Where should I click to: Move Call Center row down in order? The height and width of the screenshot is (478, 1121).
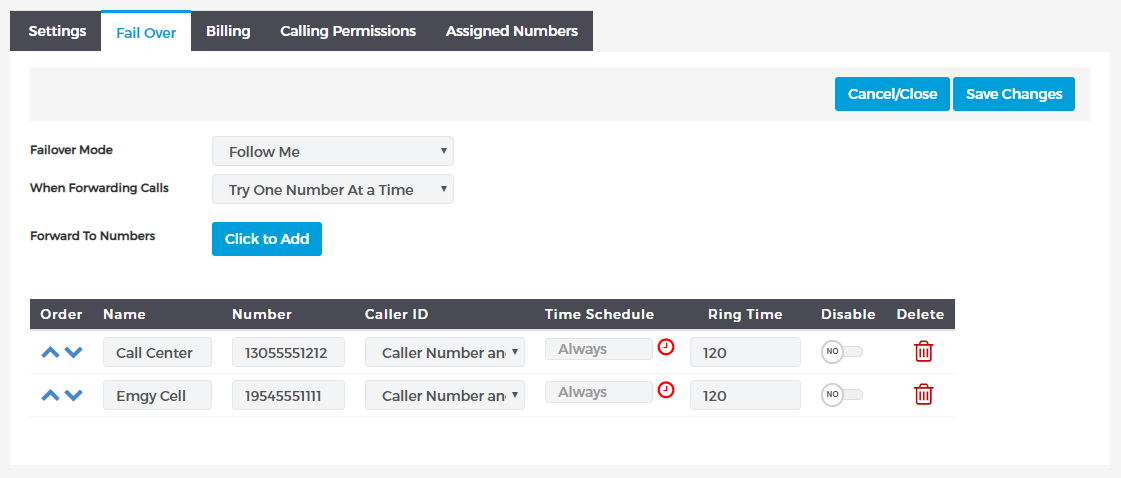point(74,352)
